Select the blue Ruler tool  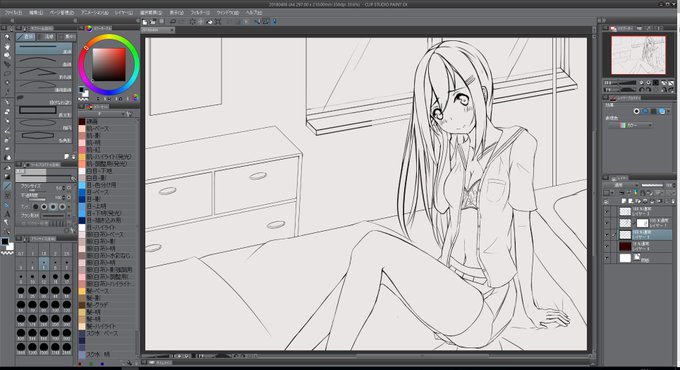tap(7, 205)
